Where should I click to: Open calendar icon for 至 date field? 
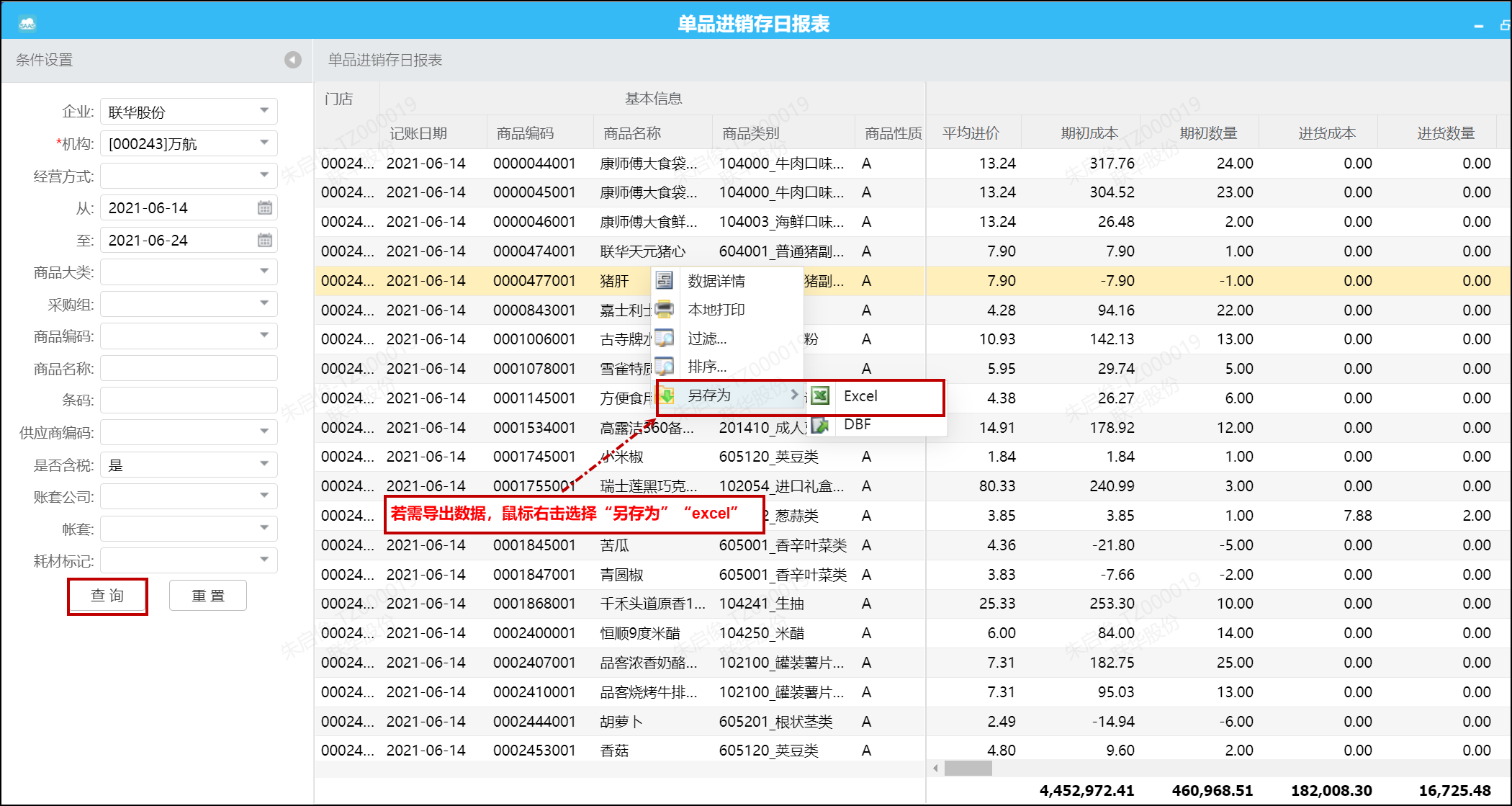[265, 240]
